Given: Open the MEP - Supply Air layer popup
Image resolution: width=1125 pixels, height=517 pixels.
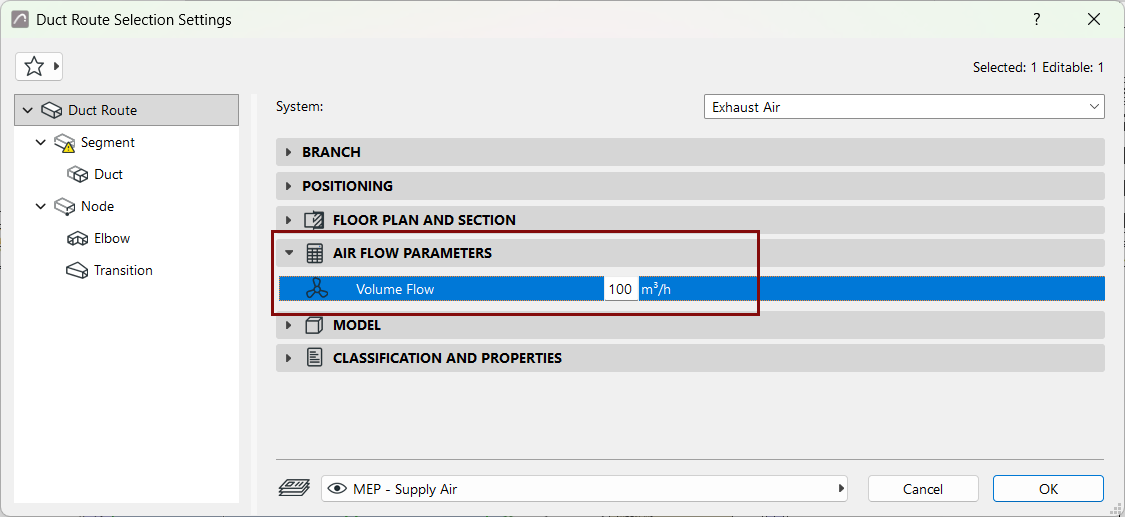Looking at the screenshot, I should (585, 489).
